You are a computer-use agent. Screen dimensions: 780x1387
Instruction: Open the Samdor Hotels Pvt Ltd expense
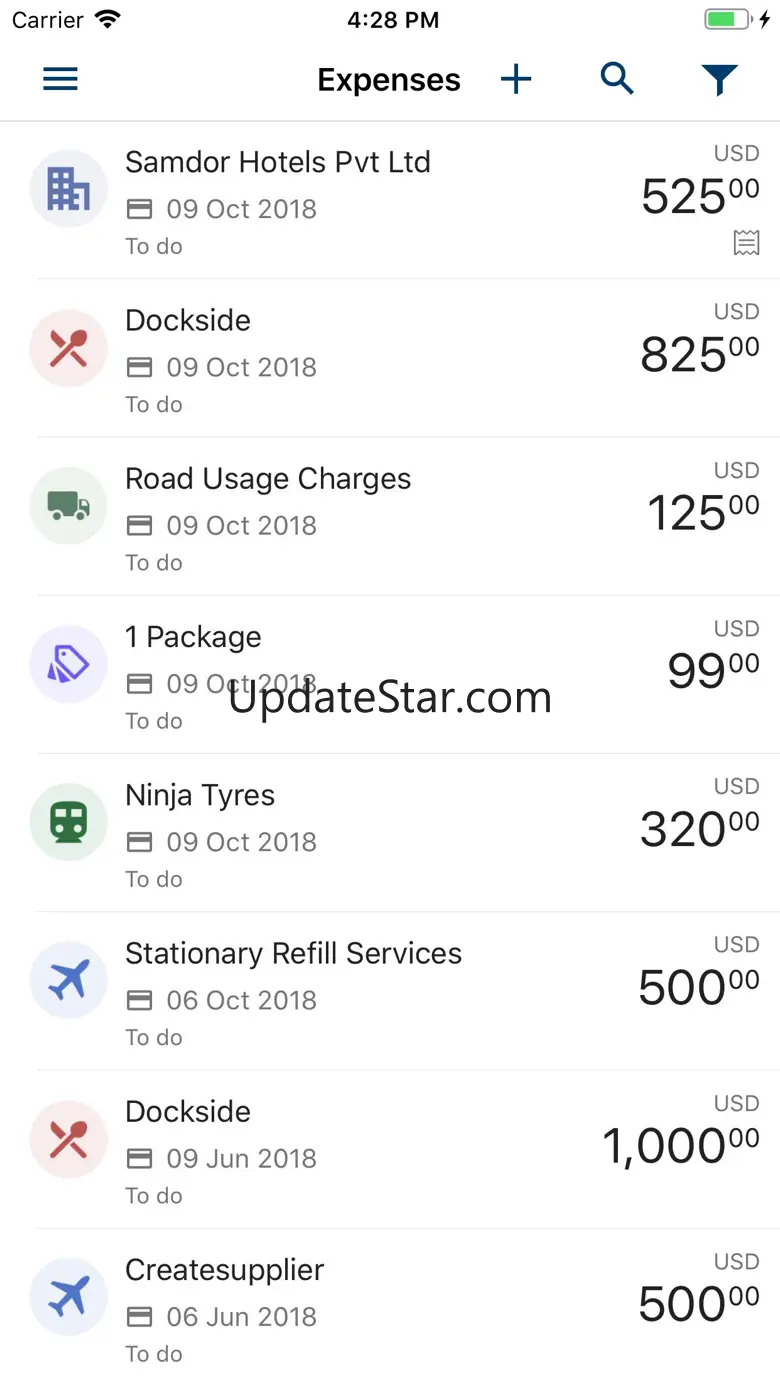click(278, 162)
